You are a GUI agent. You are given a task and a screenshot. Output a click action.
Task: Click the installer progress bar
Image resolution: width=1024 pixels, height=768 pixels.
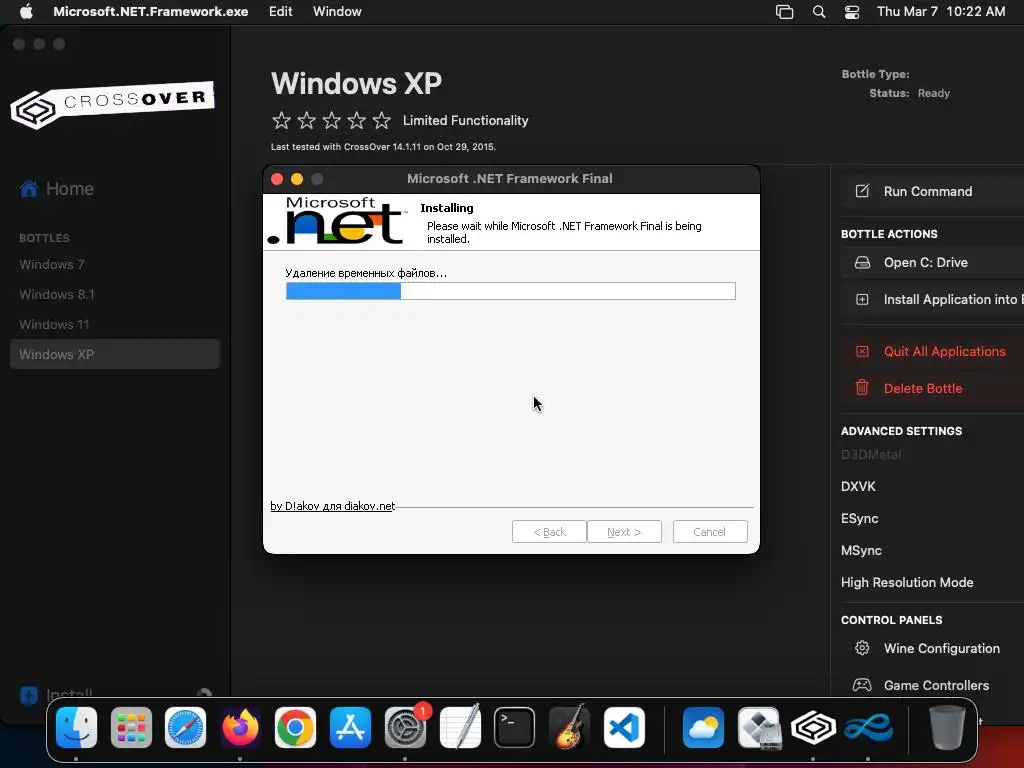[x=511, y=291]
